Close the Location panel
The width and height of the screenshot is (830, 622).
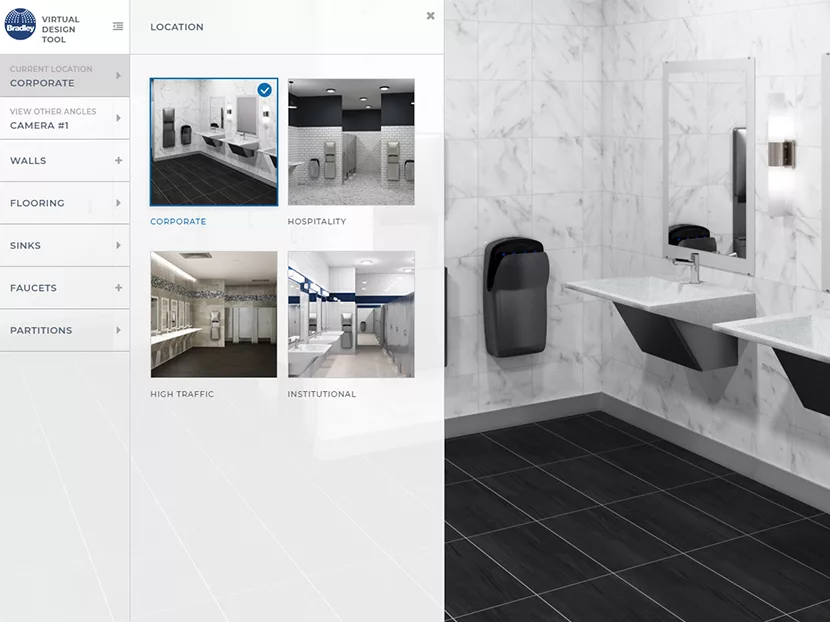(430, 16)
